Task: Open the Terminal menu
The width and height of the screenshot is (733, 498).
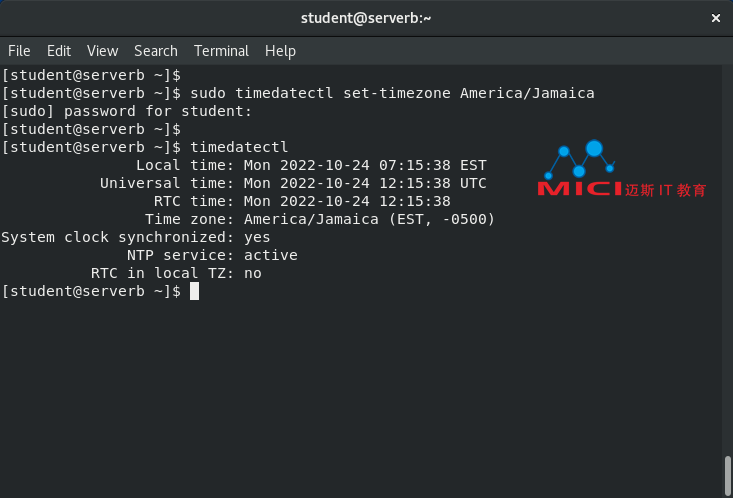Action: click(x=221, y=51)
